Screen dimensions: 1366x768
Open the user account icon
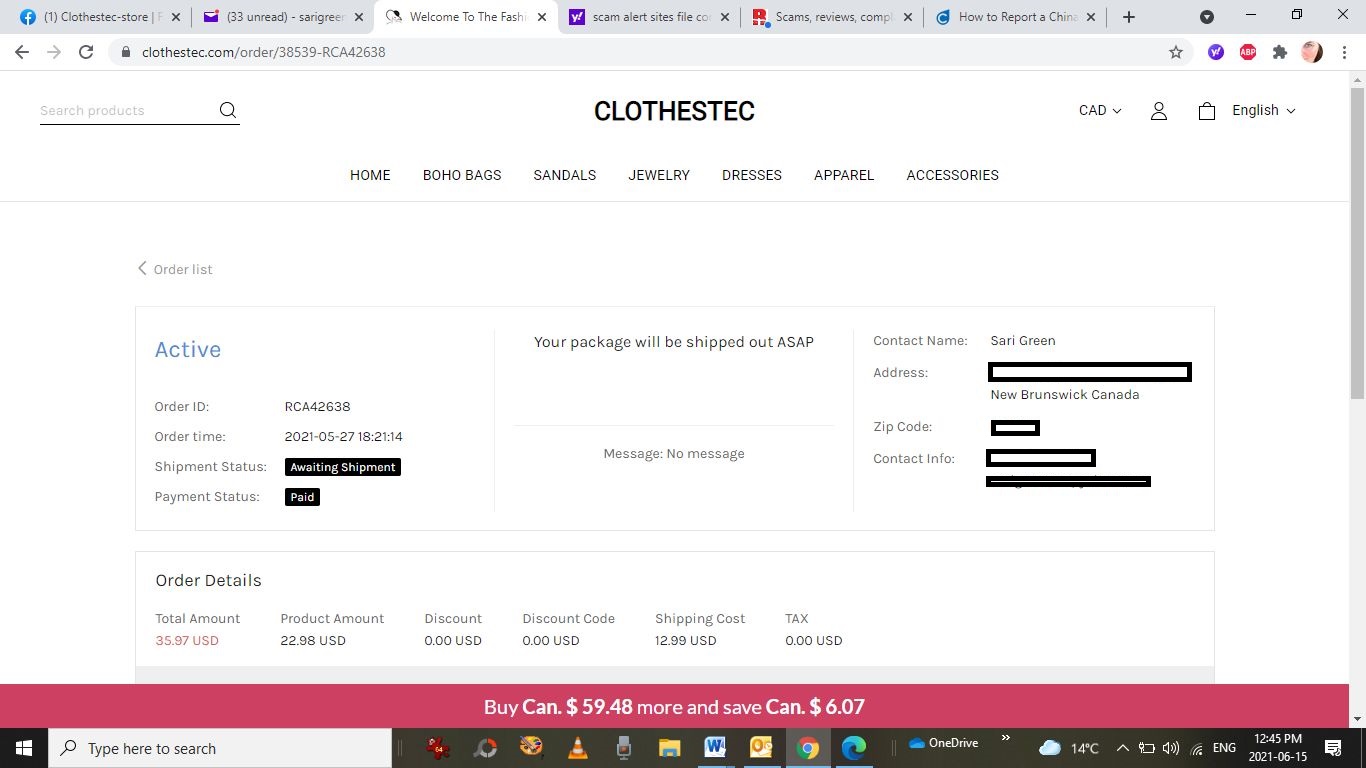click(1159, 111)
